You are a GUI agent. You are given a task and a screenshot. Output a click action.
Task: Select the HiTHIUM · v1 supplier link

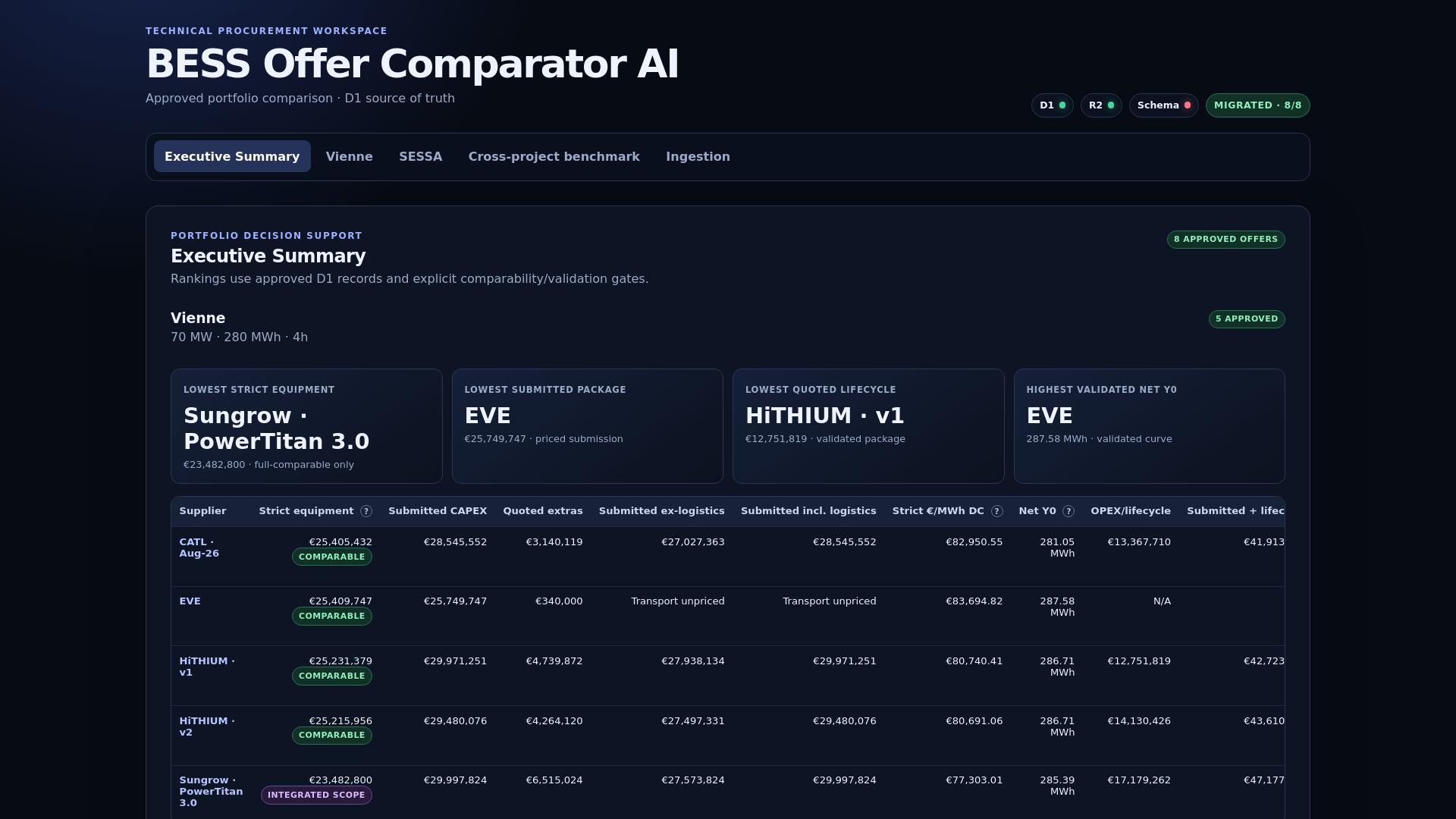[x=207, y=667]
